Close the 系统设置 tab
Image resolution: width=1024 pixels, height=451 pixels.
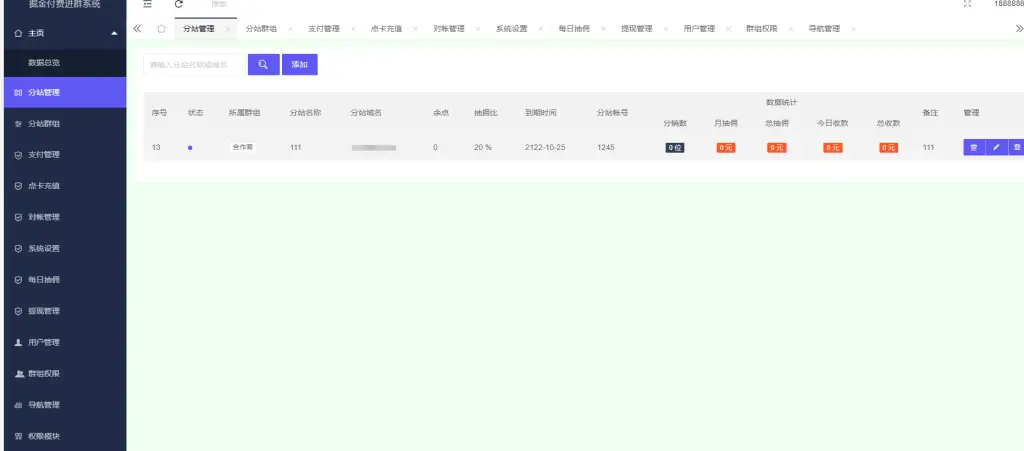click(x=541, y=29)
